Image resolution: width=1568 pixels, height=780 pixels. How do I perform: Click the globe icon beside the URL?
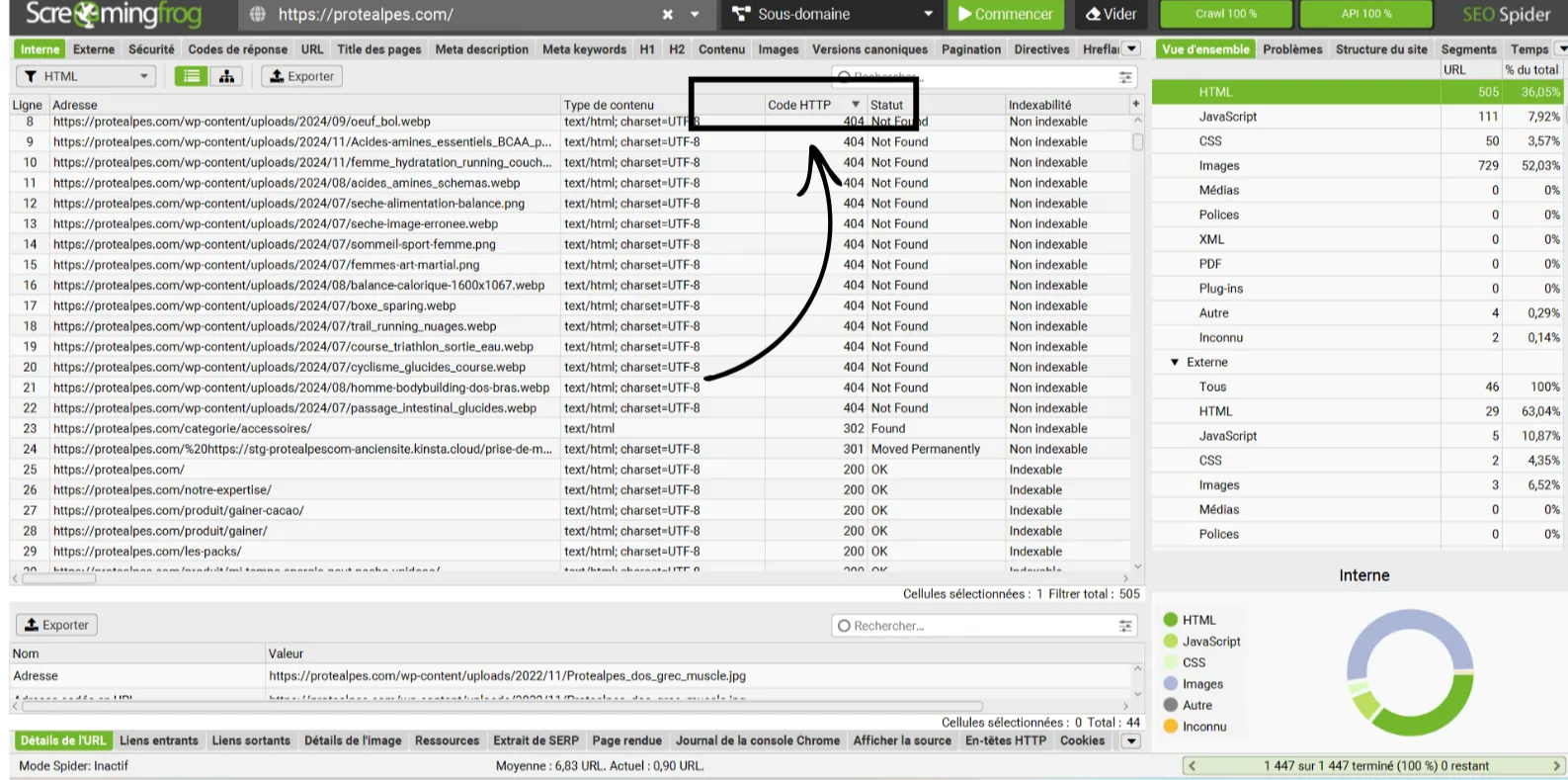click(x=258, y=15)
